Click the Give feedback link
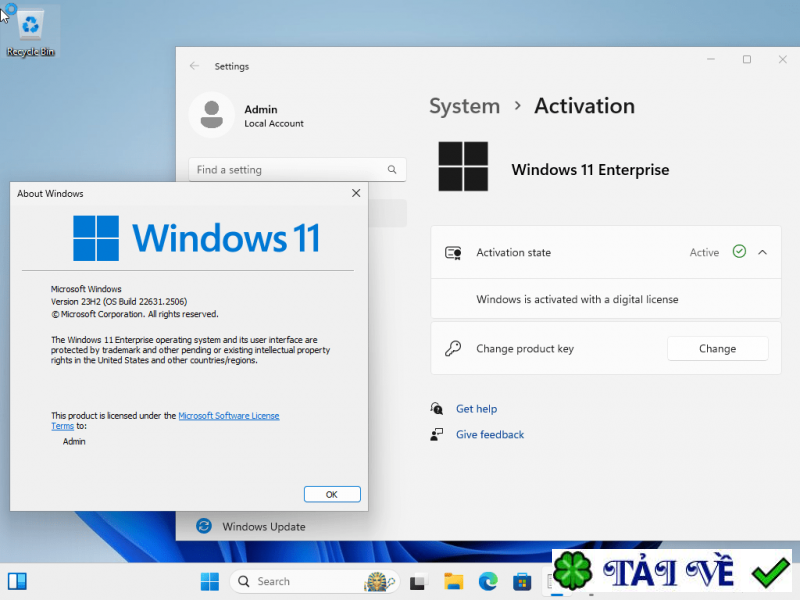This screenshot has height=600, width=800. tap(489, 434)
